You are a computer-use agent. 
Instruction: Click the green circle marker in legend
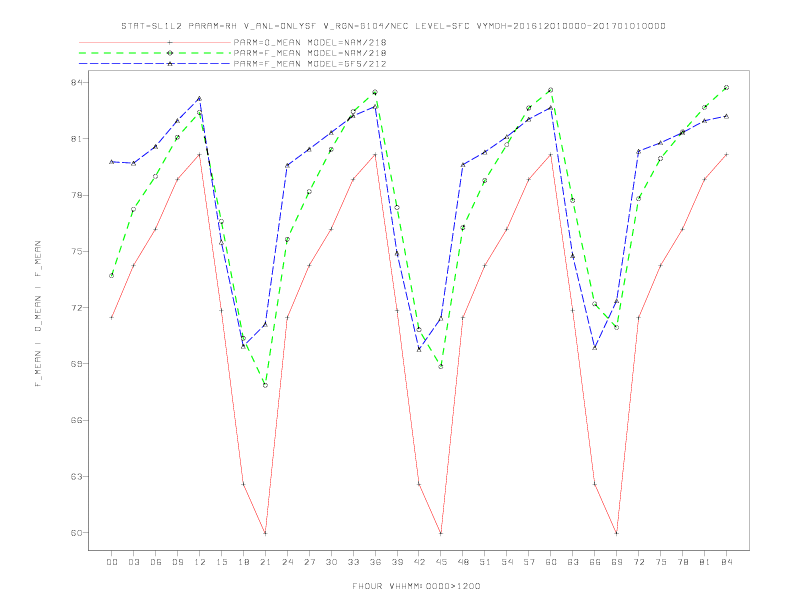pyautogui.click(x=170, y=53)
